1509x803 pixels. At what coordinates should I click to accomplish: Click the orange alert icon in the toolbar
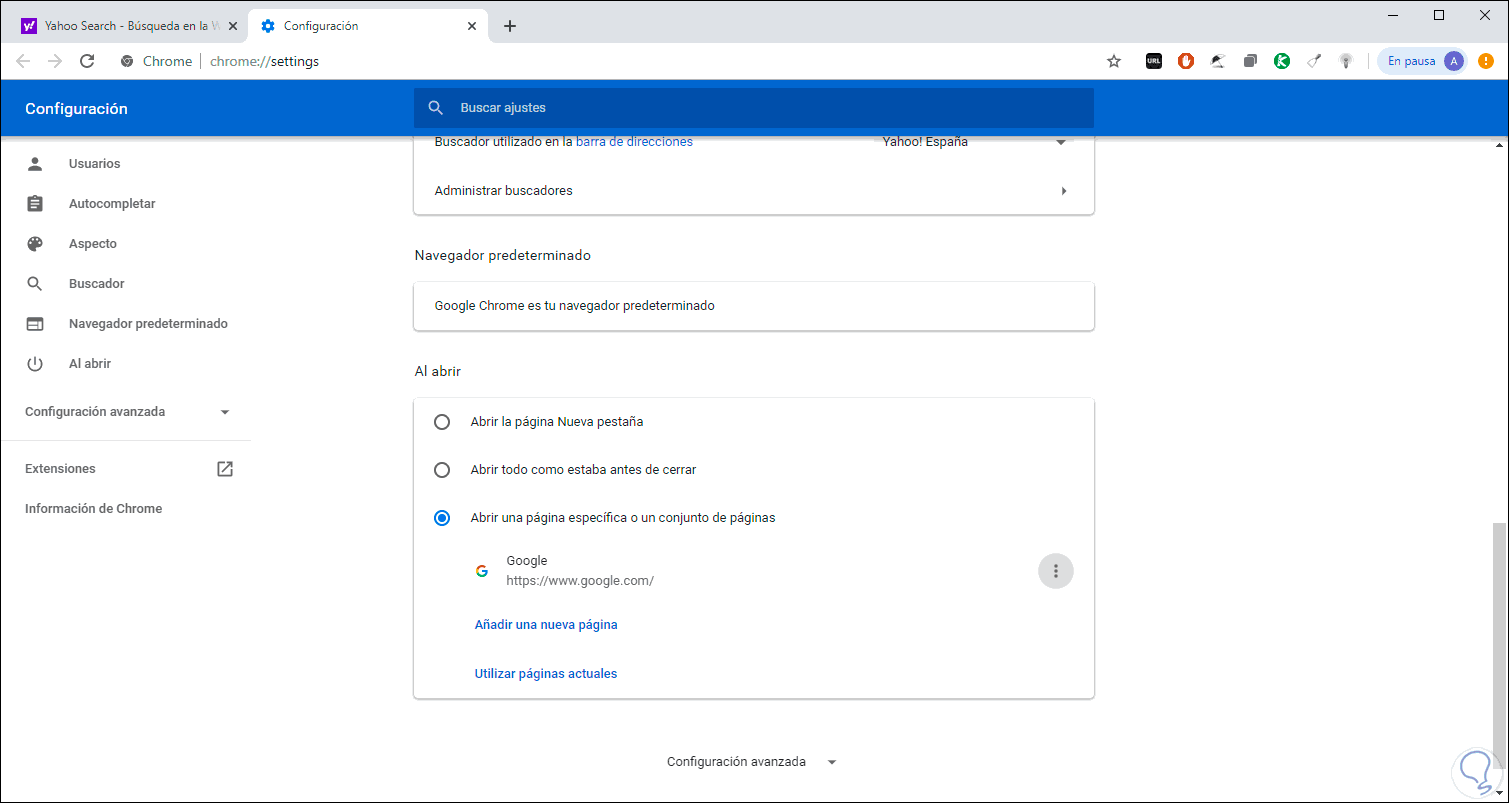(x=1486, y=61)
